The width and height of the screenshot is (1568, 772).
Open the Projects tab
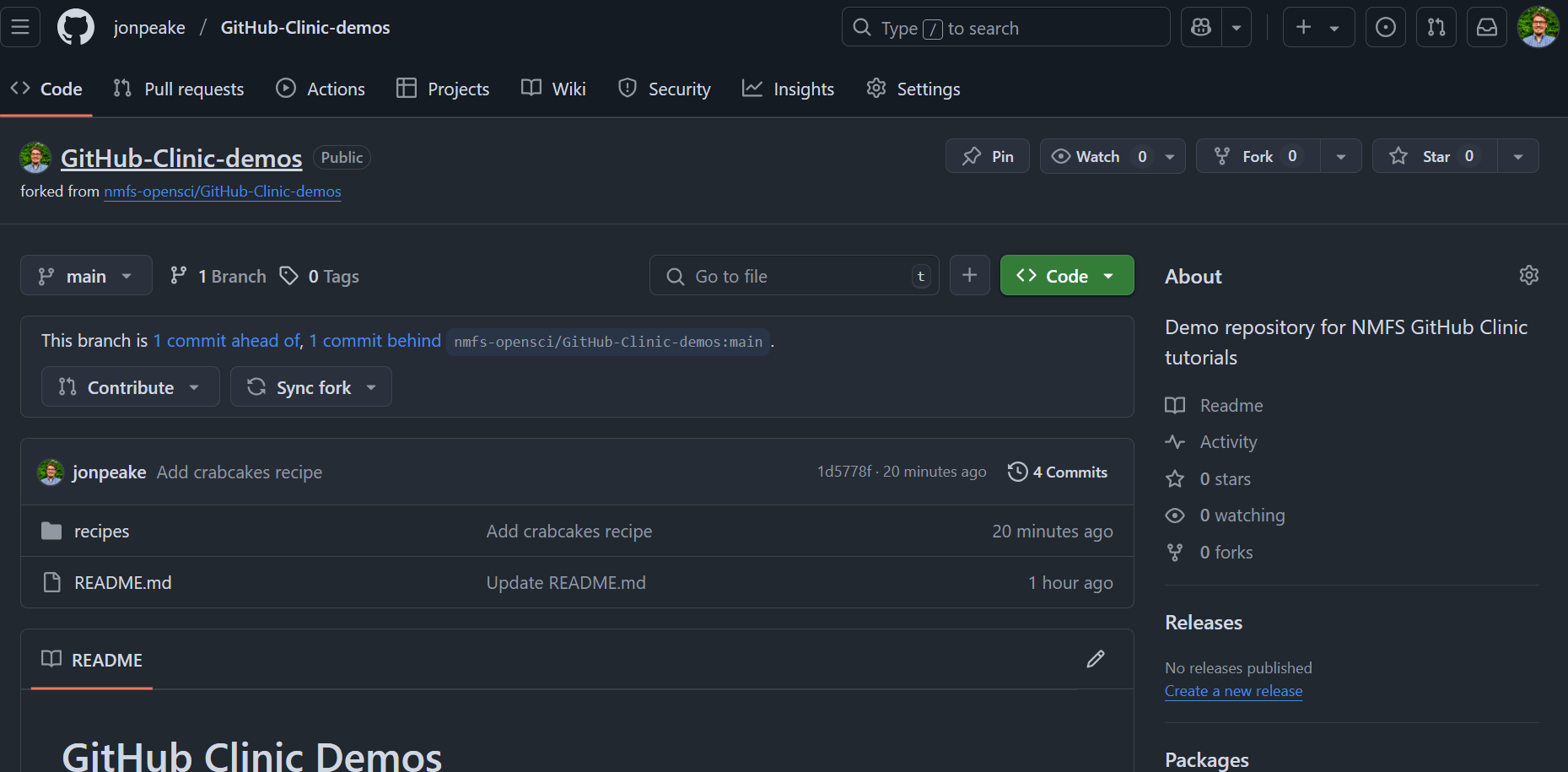(x=443, y=89)
